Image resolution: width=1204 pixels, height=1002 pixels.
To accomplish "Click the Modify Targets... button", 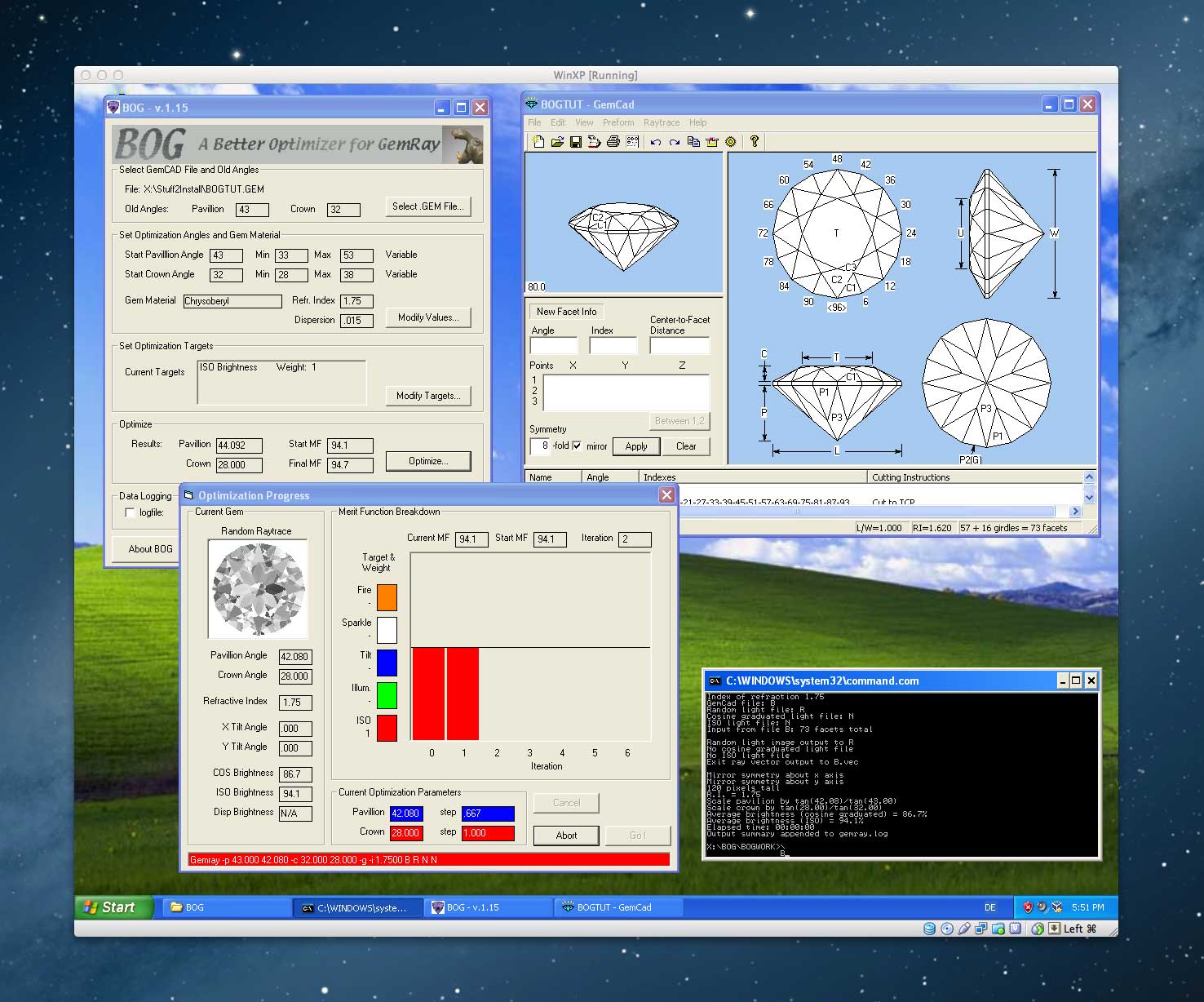I will (428, 396).
